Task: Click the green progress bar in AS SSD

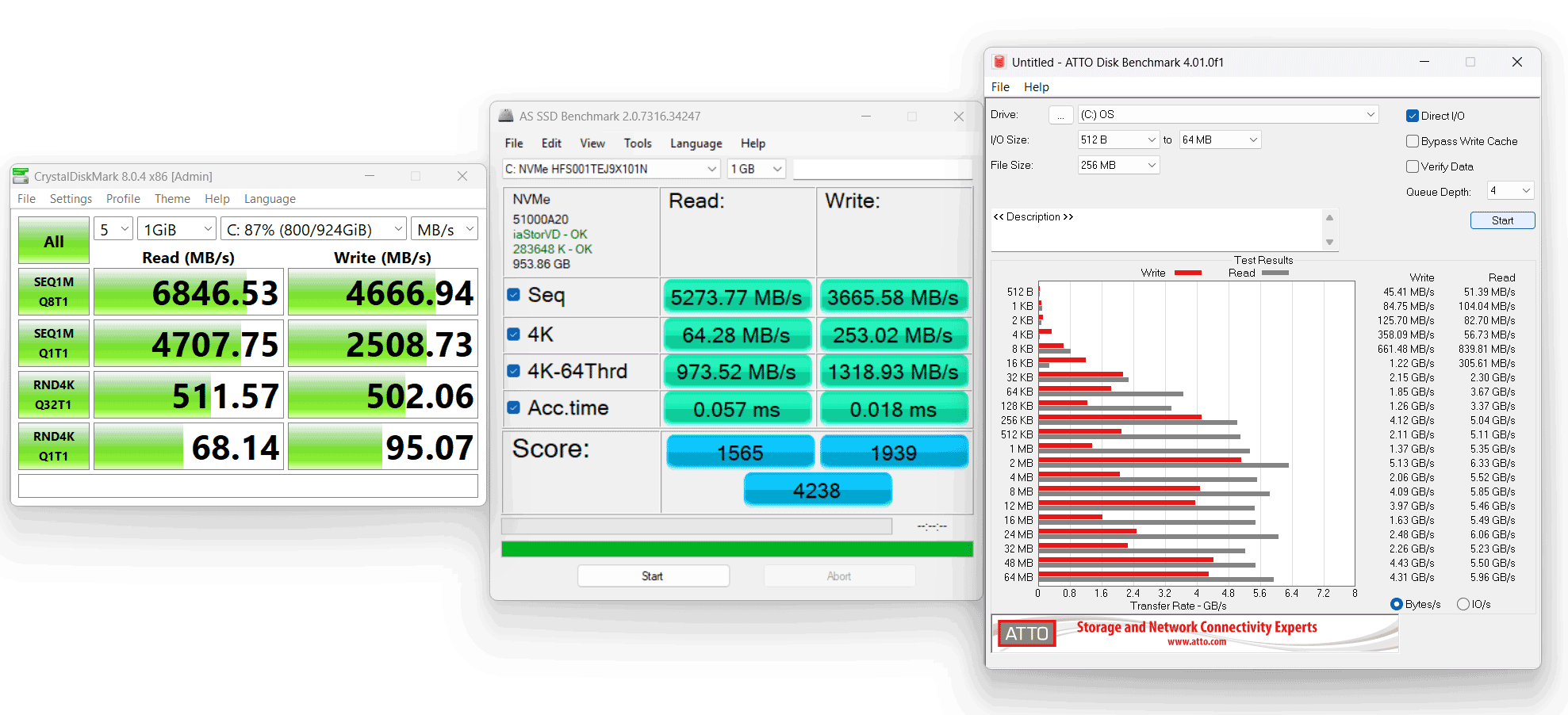Action: [x=737, y=549]
